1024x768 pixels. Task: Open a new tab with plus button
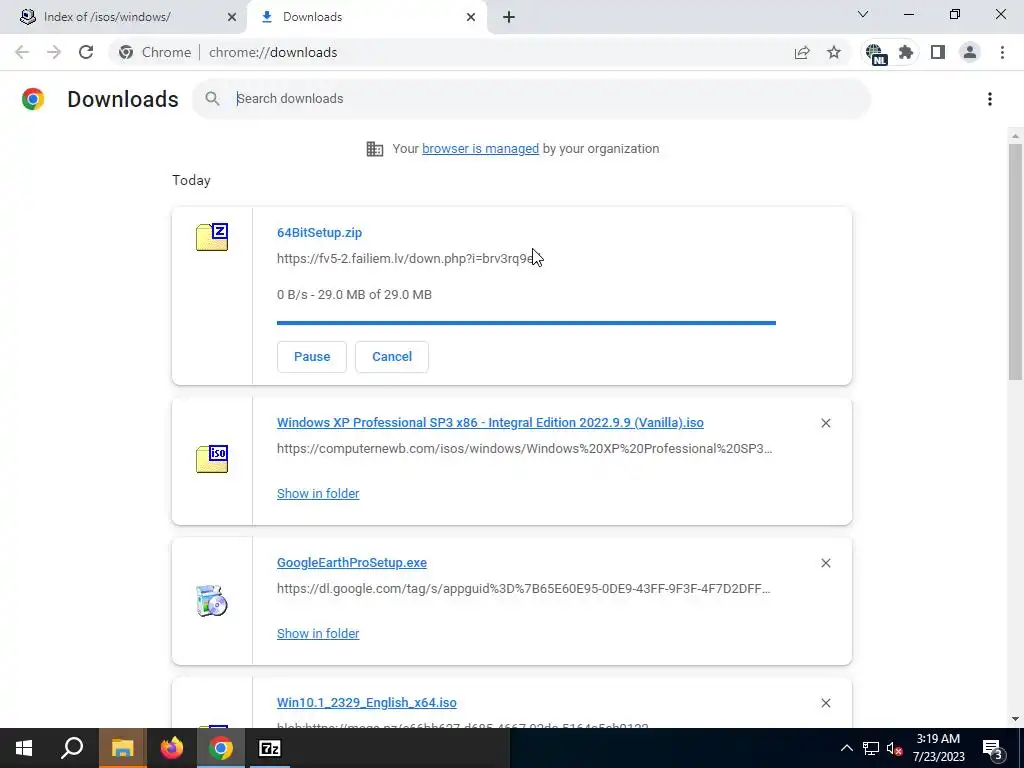click(x=509, y=17)
